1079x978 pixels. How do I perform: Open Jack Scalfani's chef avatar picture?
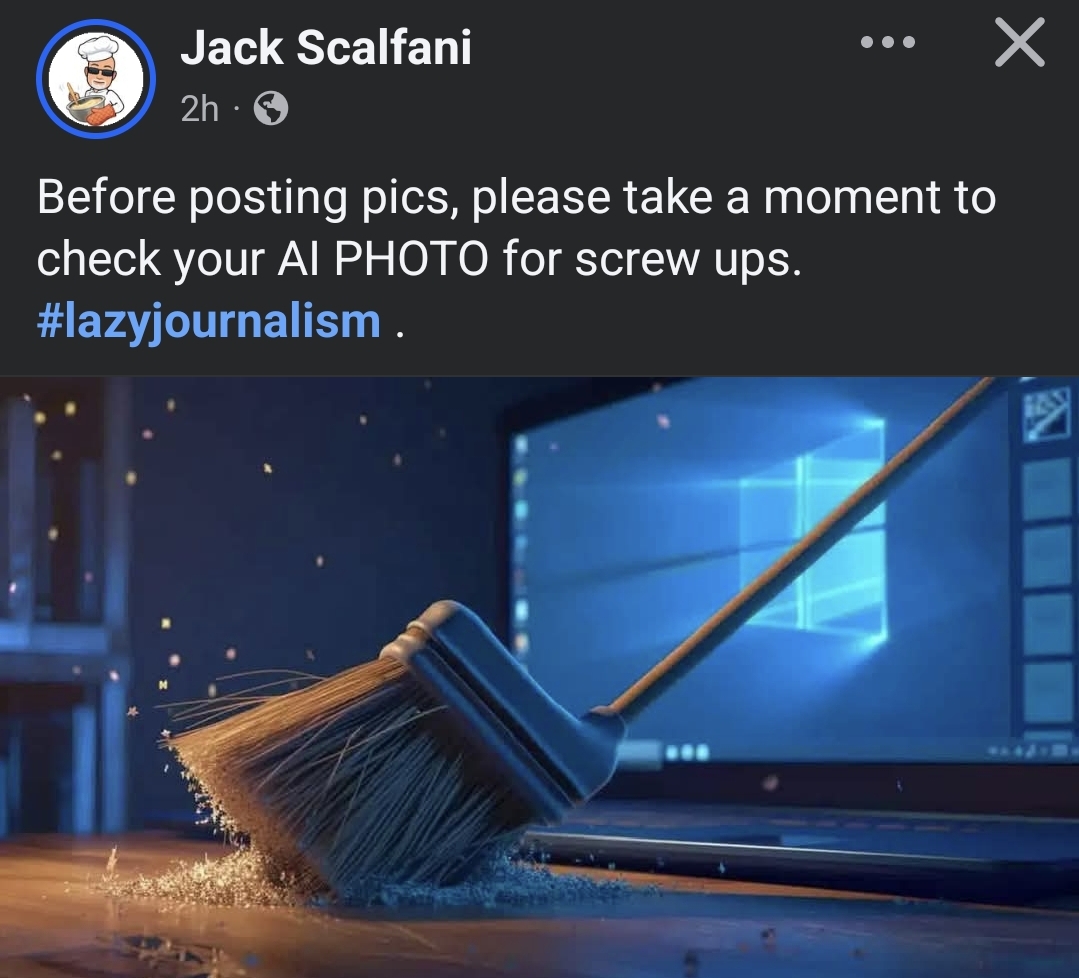pos(96,78)
